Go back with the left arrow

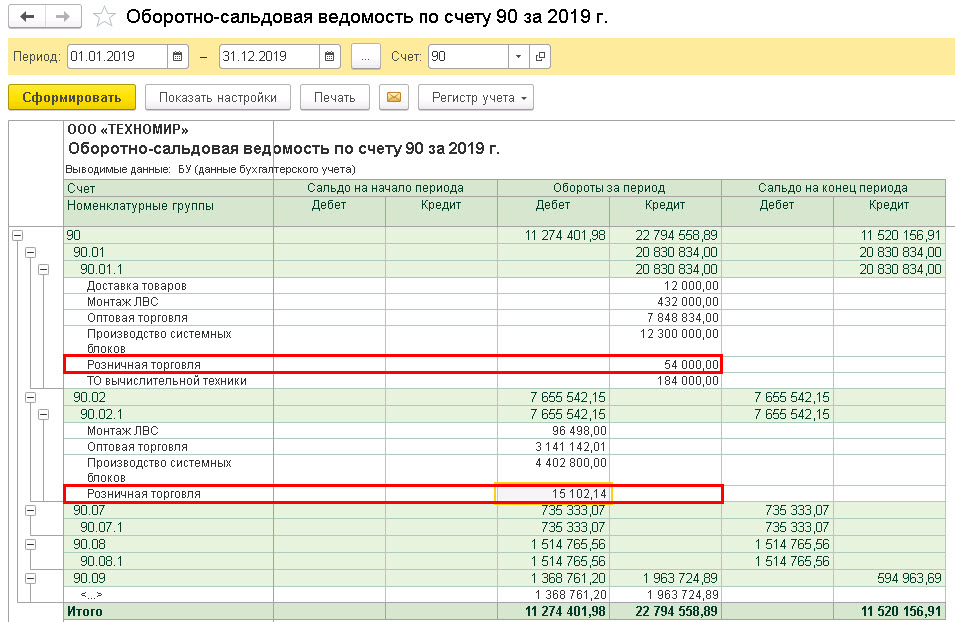27,17
